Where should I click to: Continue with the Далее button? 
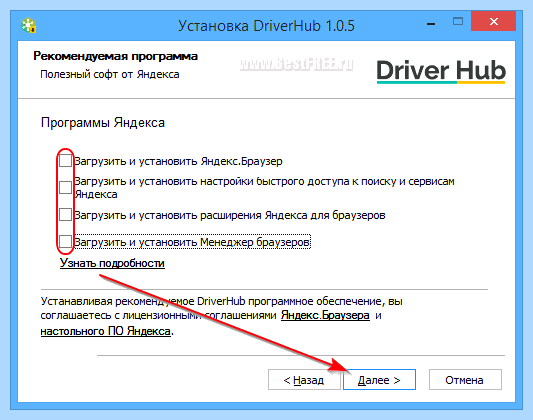point(379,380)
